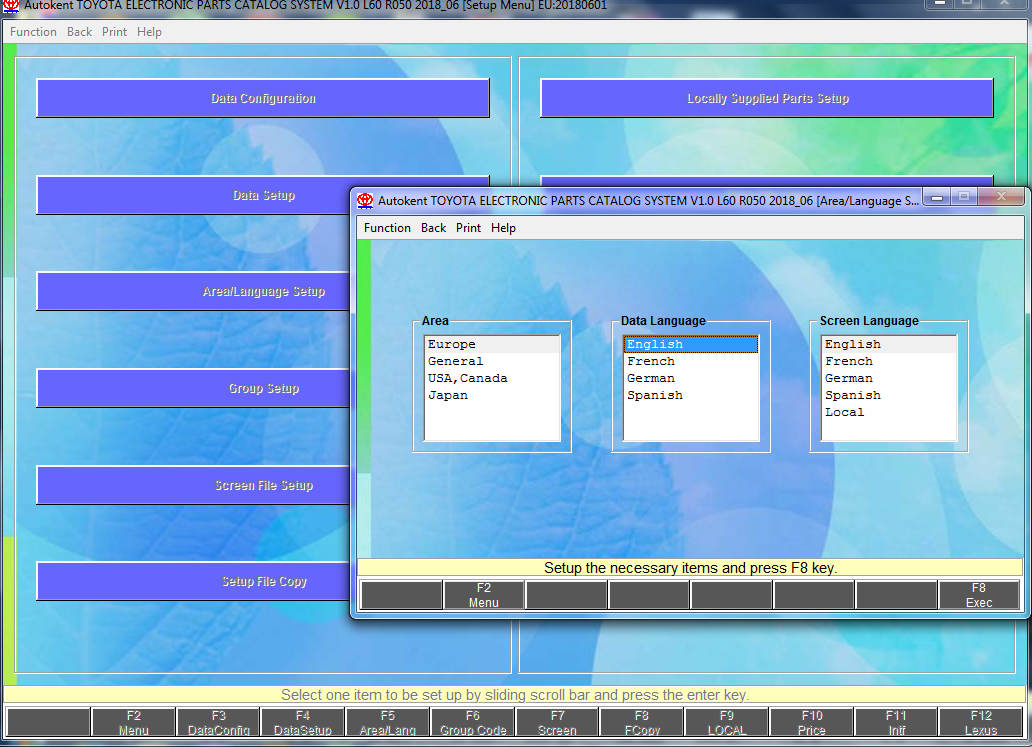Open the Help menu in the dialog
Screen dimensions: 1032x747
click(x=503, y=228)
